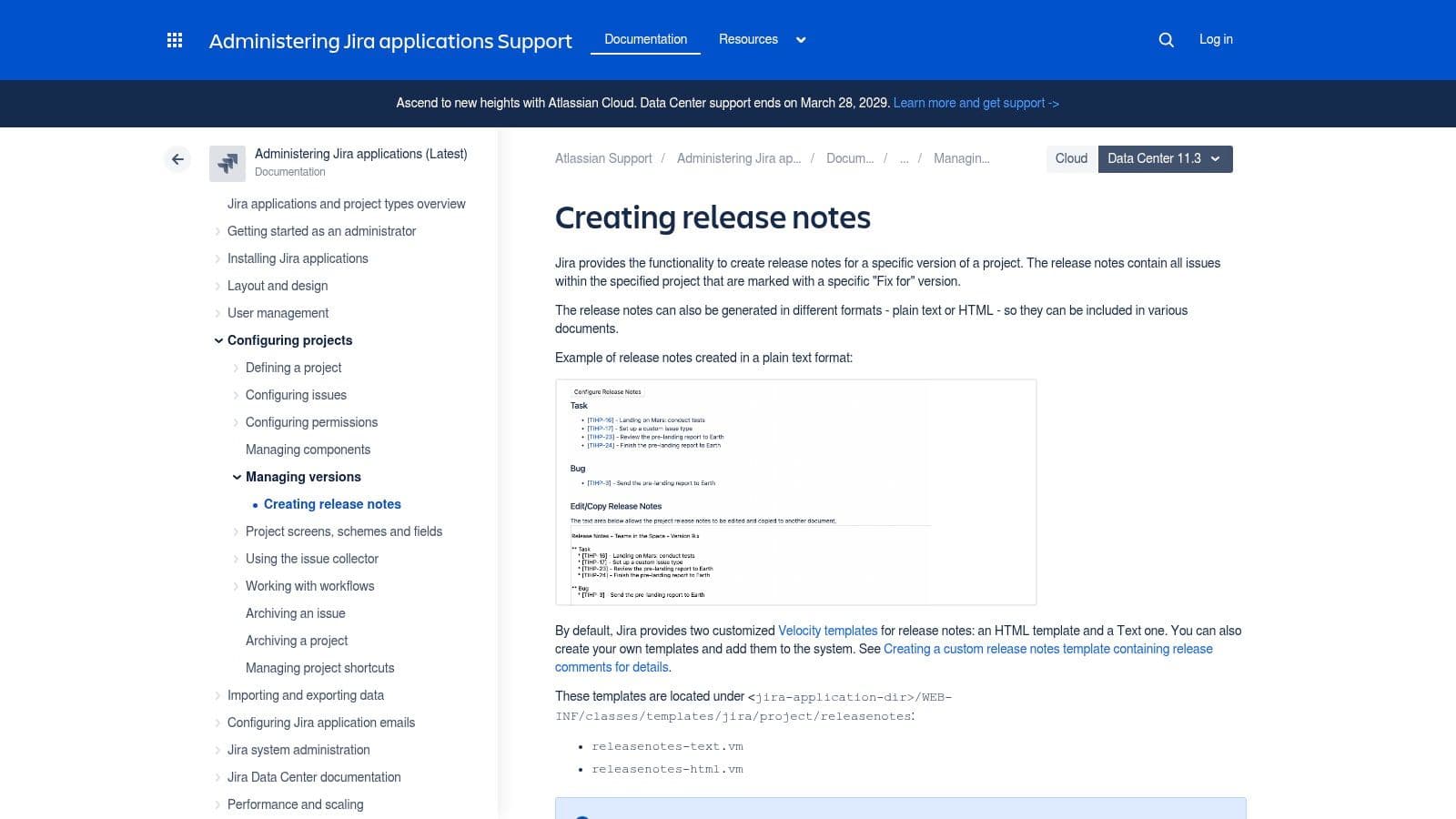Open the Atlassian app switcher grid icon

[175, 40]
